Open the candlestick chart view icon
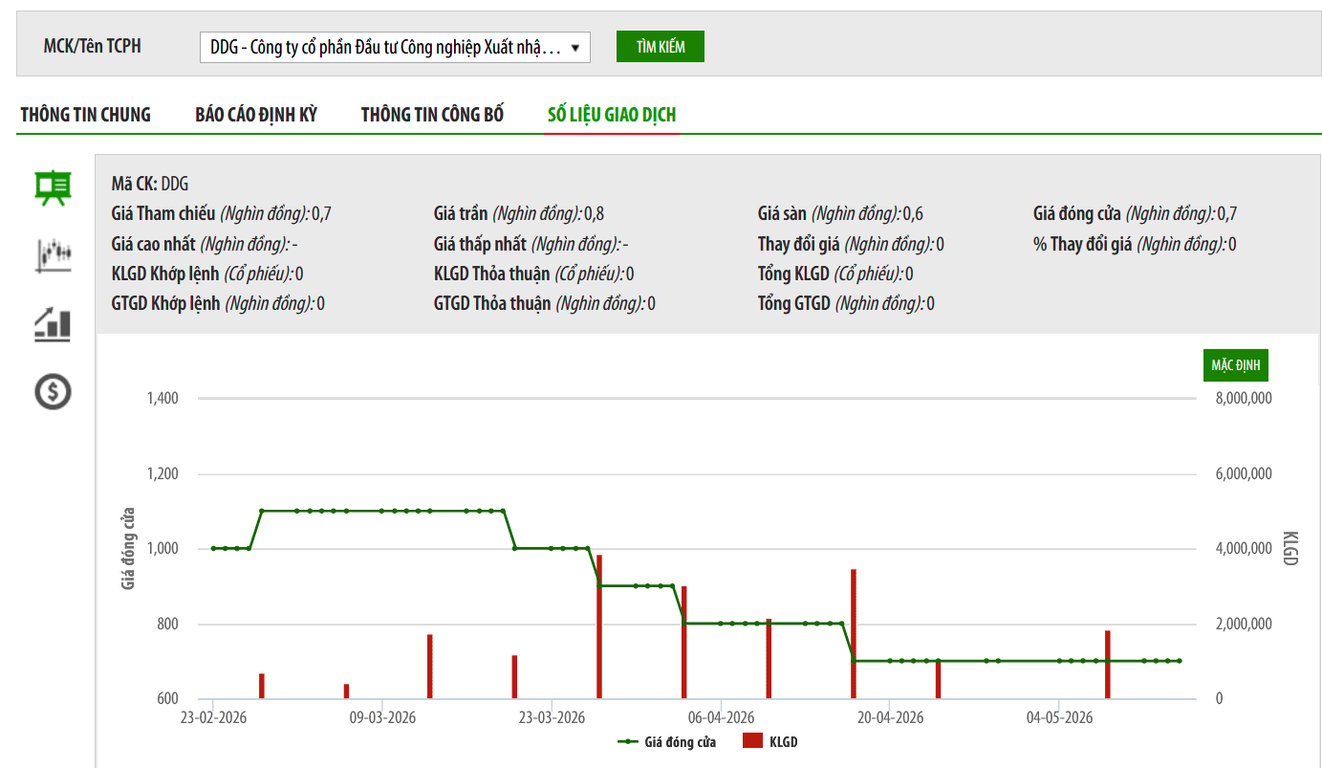Image resolution: width=1322 pixels, height=768 pixels. pos(52,255)
